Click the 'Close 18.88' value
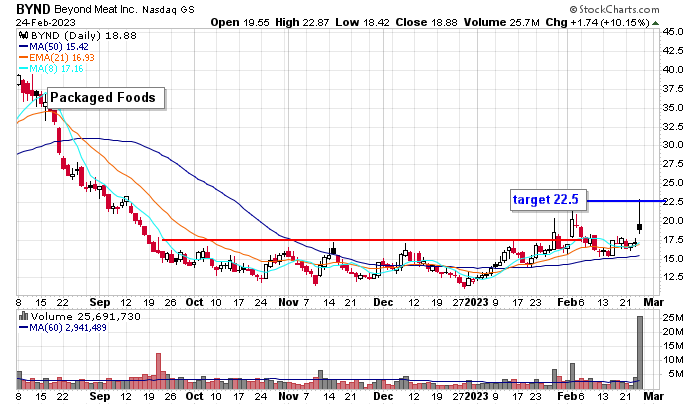This screenshot has height=405, width=700. click(x=426, y=22)
